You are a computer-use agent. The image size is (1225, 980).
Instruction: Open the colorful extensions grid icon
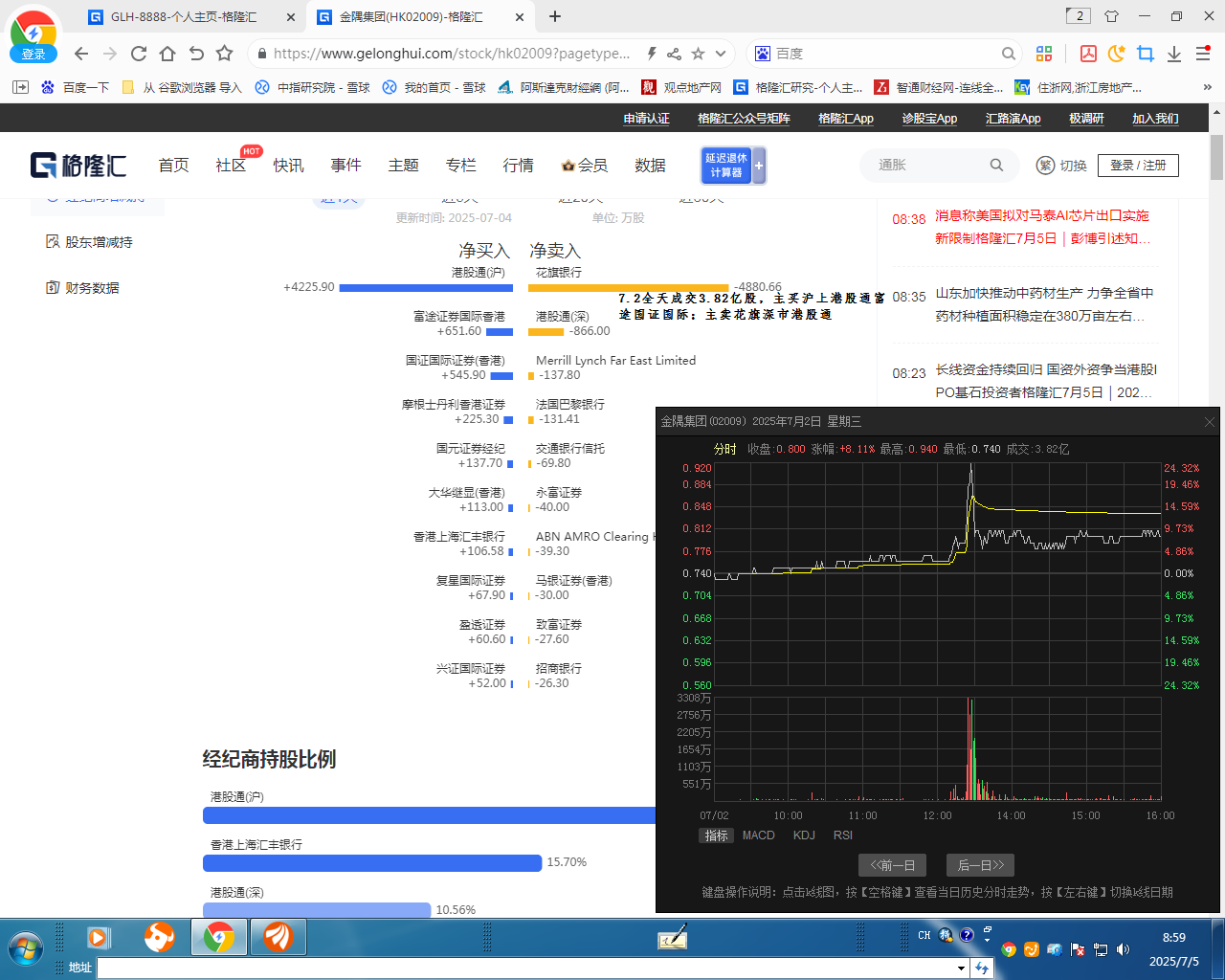pyautogui.click(x=1044, y=54)
